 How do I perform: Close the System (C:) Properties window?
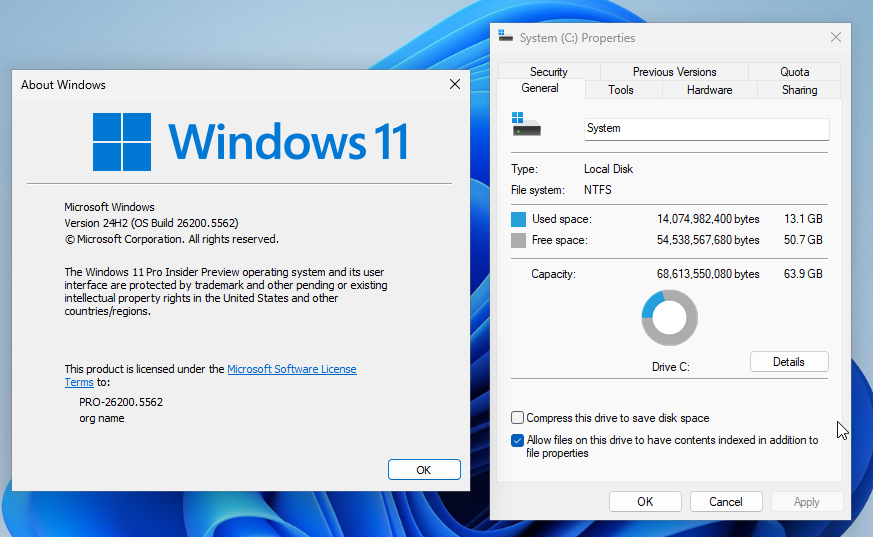pyautogui.click(x=836, y=37)
